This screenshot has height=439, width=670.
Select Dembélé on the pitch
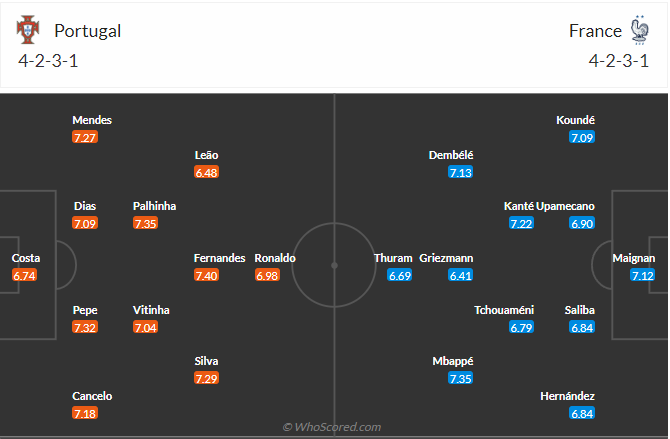coord(451,155)
